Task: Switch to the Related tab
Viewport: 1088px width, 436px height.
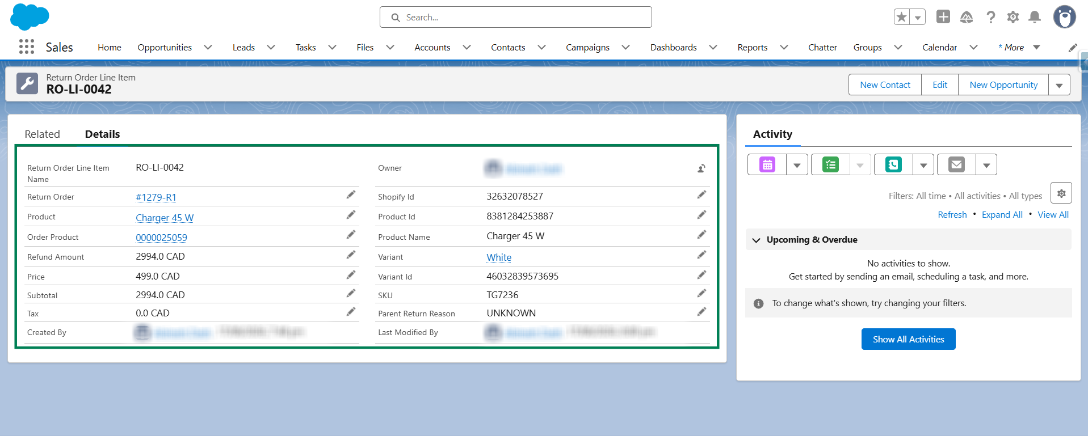Action: point(42,134)
